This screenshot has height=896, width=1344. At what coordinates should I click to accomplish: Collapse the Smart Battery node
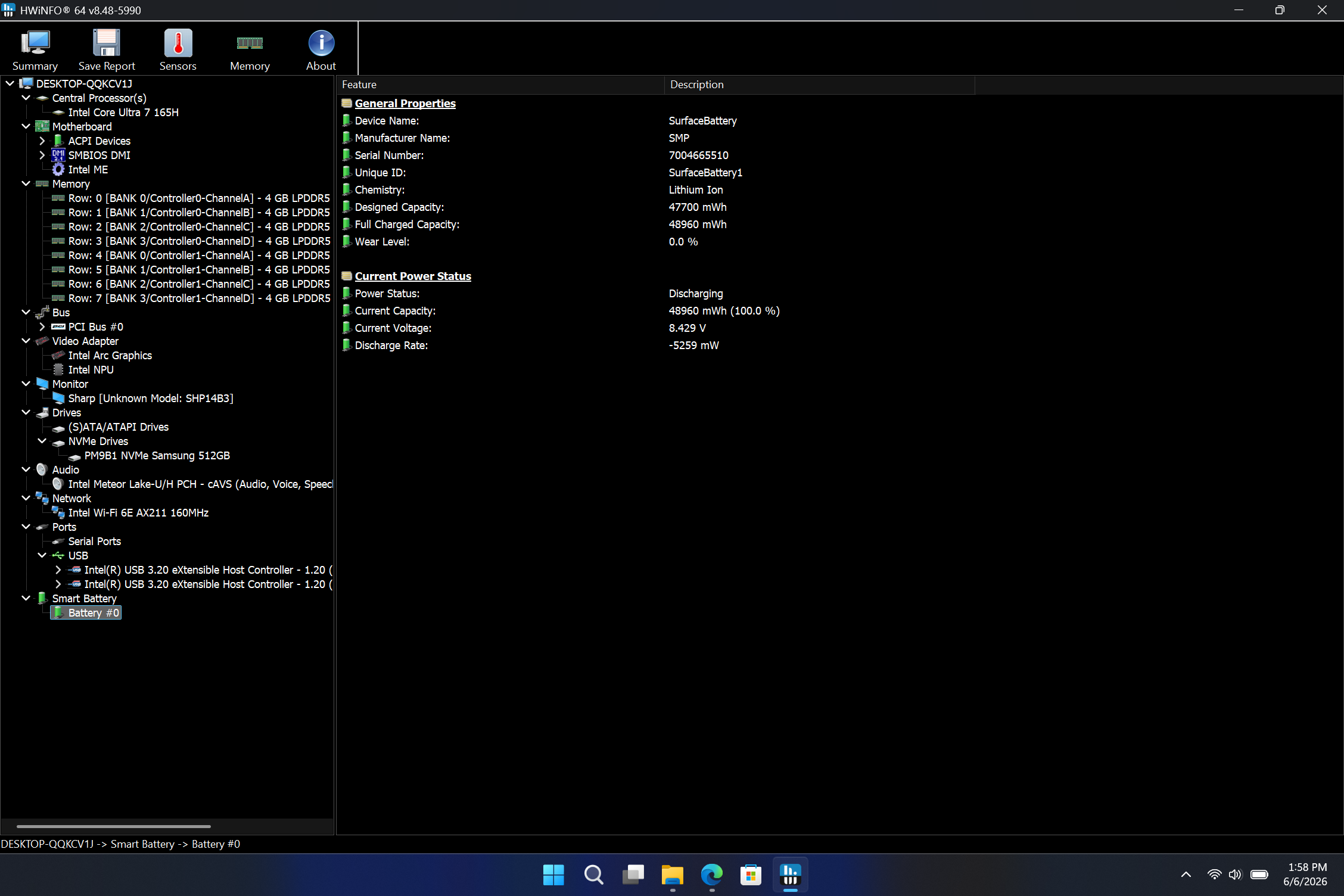26,598
